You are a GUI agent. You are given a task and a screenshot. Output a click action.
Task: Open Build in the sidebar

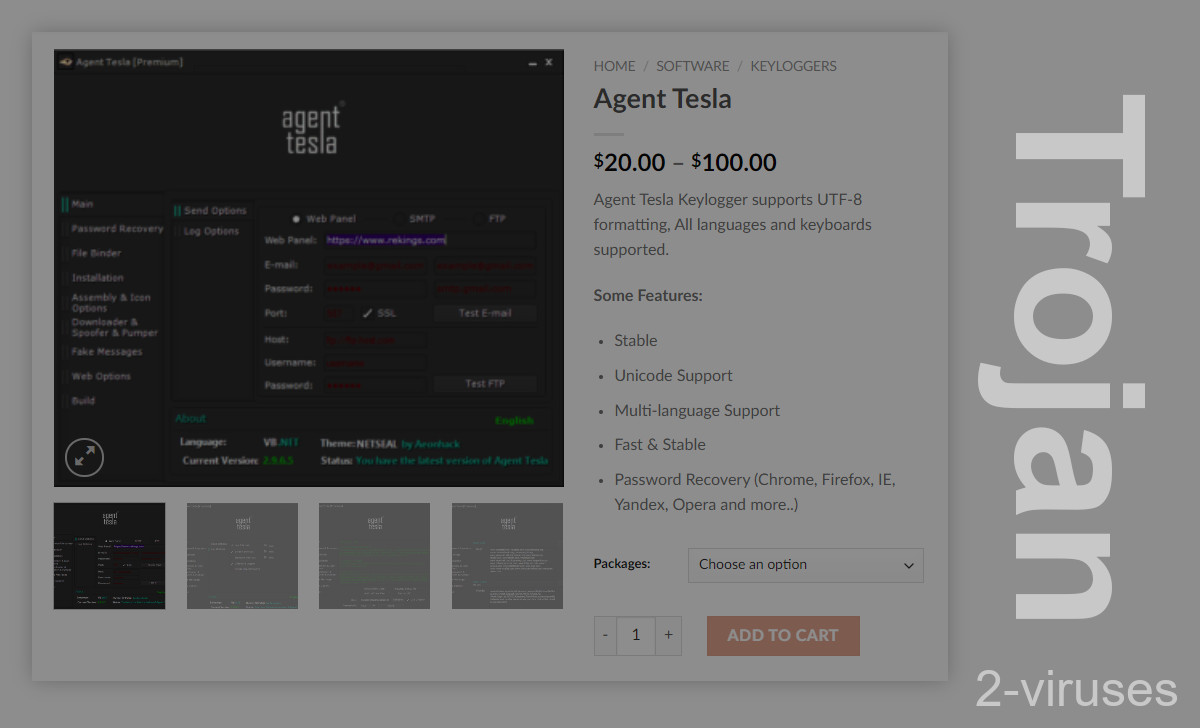83,400
